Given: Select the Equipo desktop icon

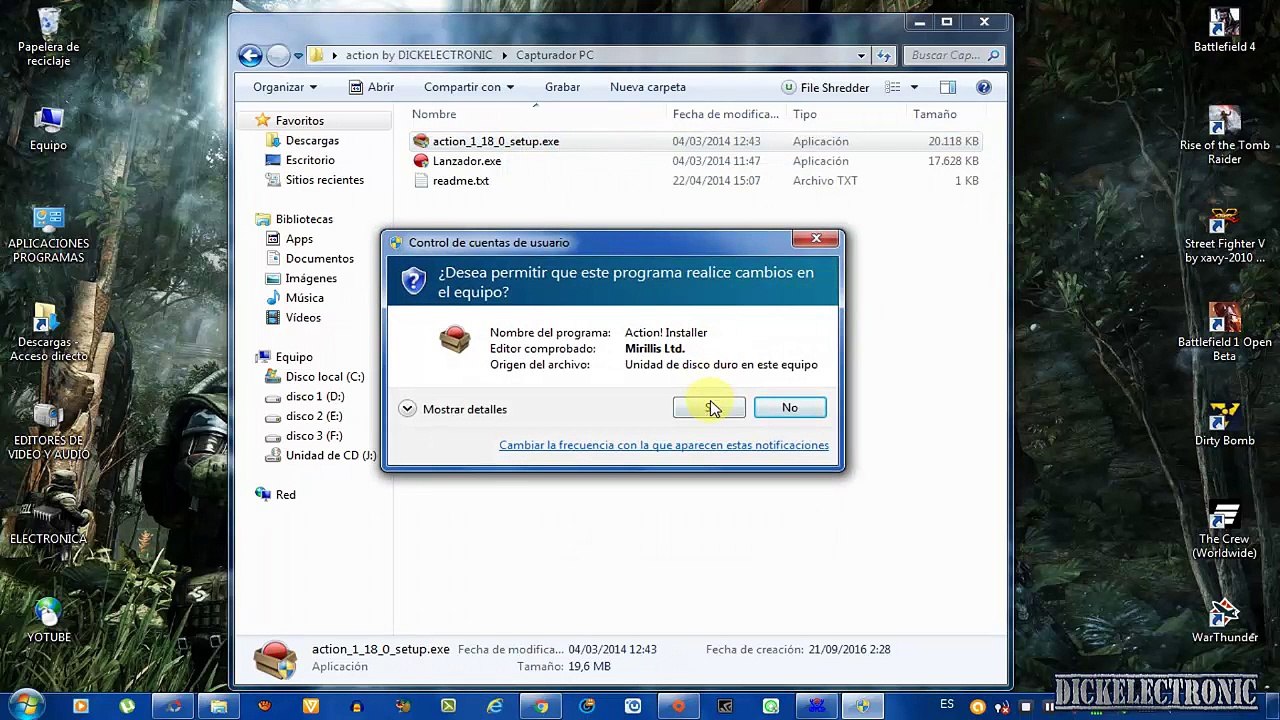Looking at the screenshot, I should [48, 129].
